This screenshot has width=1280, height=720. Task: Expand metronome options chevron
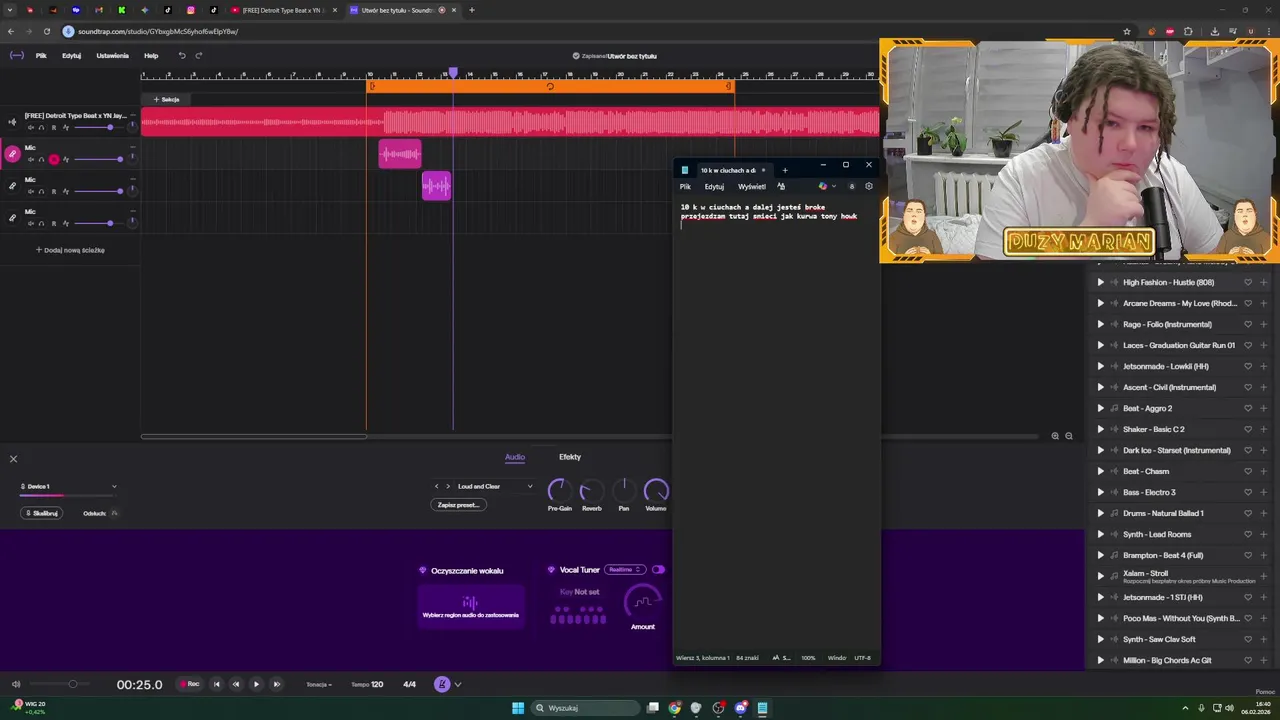pos(458,685)
